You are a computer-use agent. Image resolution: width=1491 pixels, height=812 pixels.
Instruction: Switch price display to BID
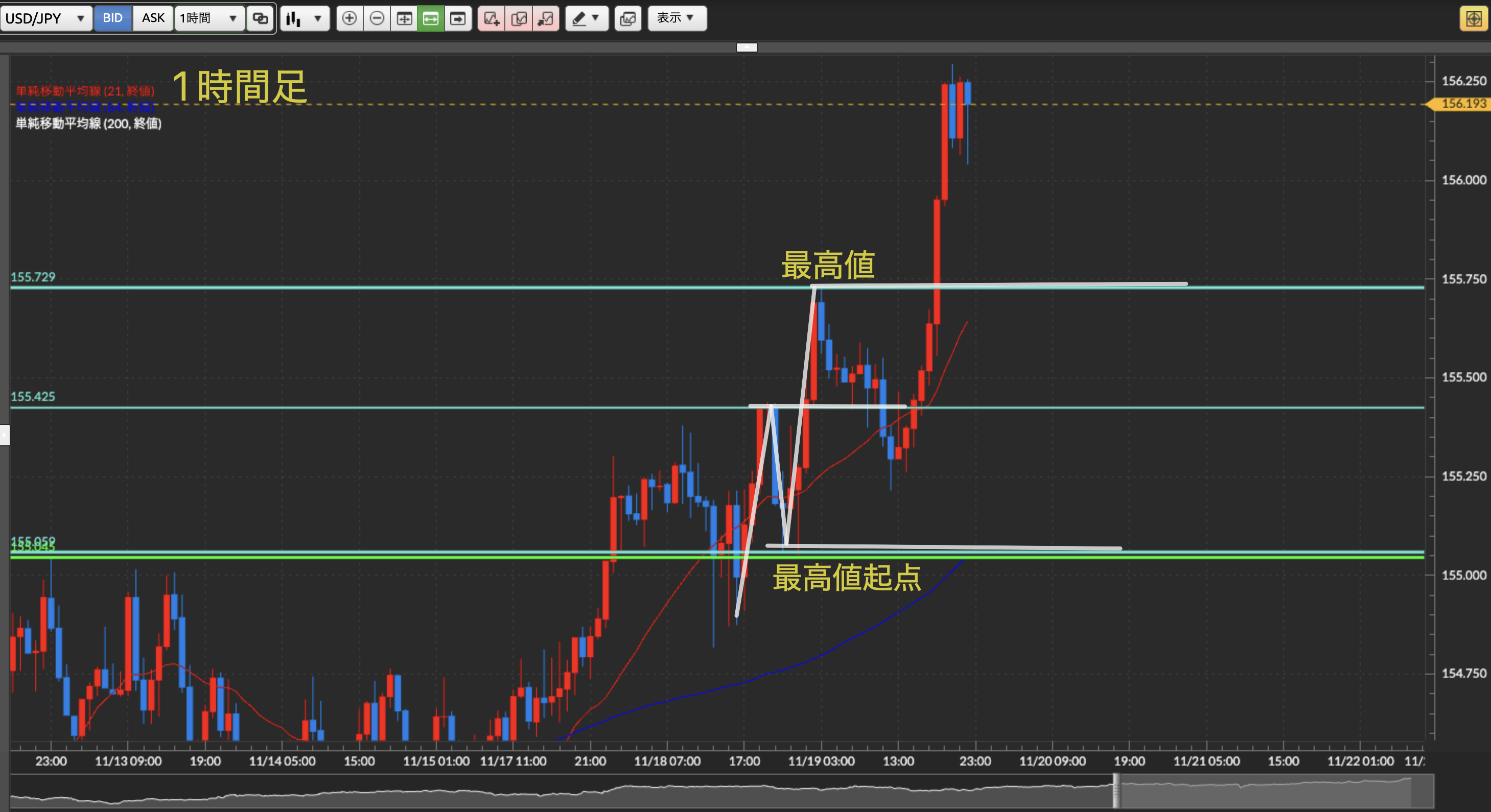[113, 18]
